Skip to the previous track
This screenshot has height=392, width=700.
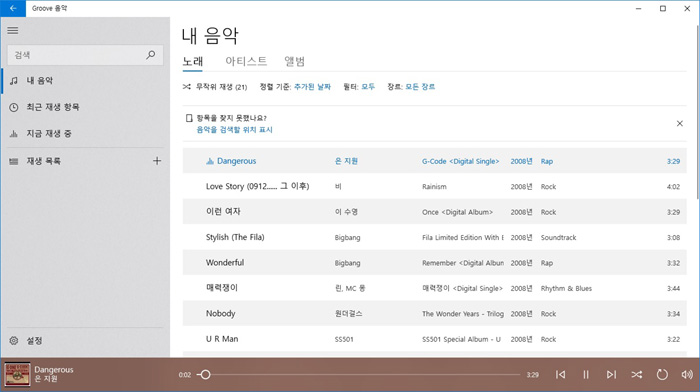pos(561,375)
